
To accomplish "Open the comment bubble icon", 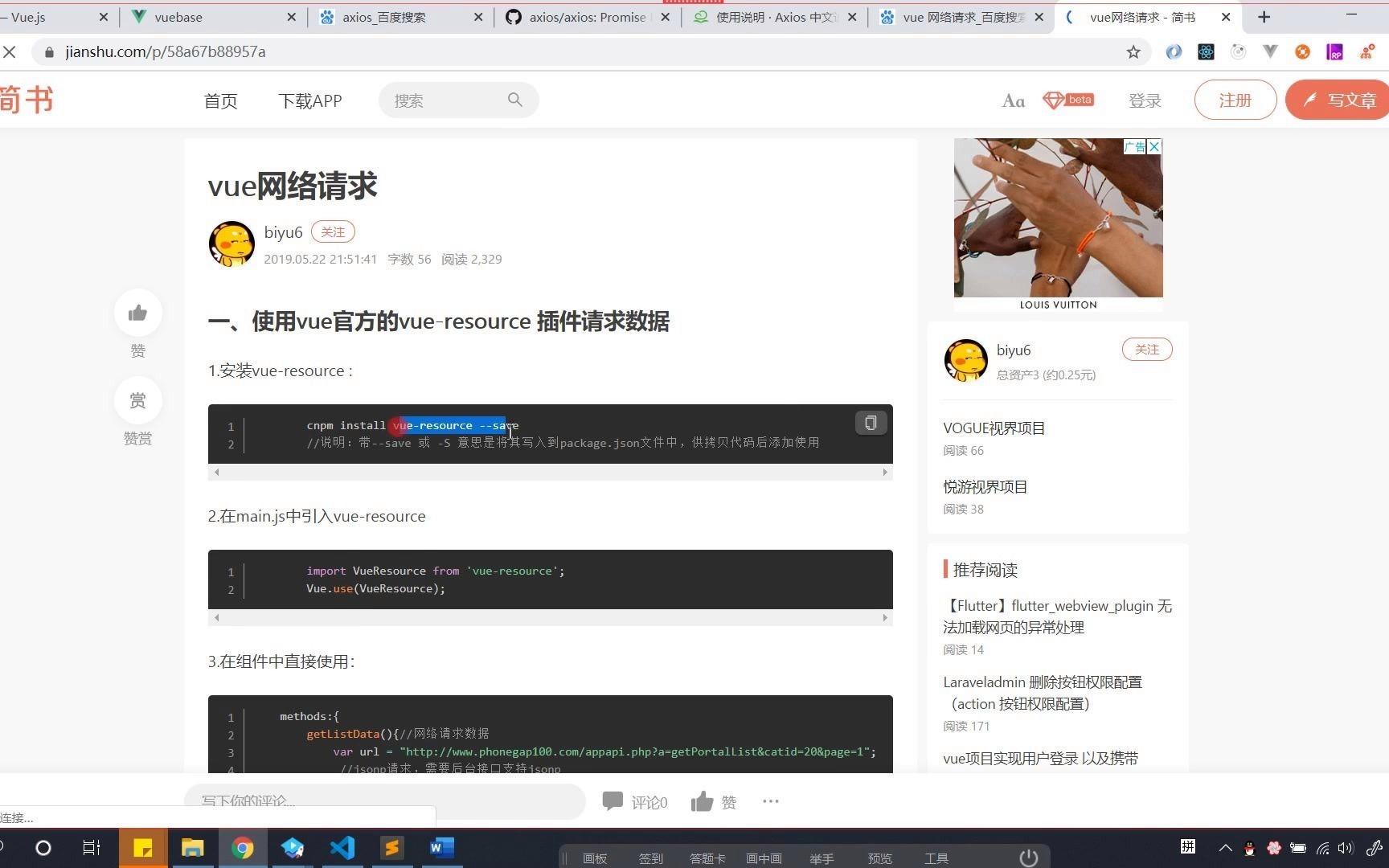I will click(x=613, y=800).
